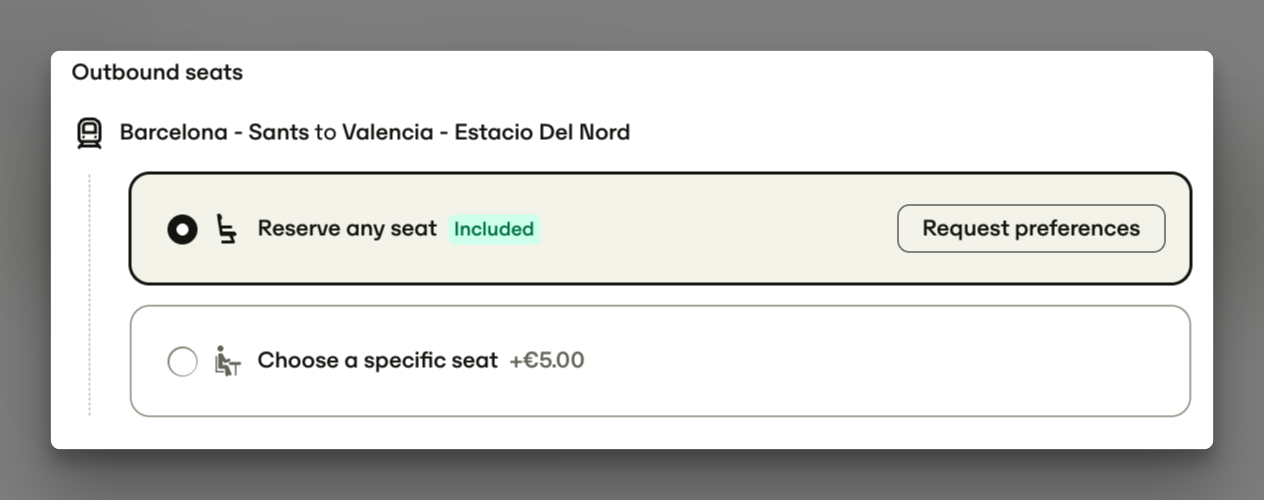The width and height of the screenshot is (1264, 500).
Task: Click the train icon beside the route
Action: point(89,133)
